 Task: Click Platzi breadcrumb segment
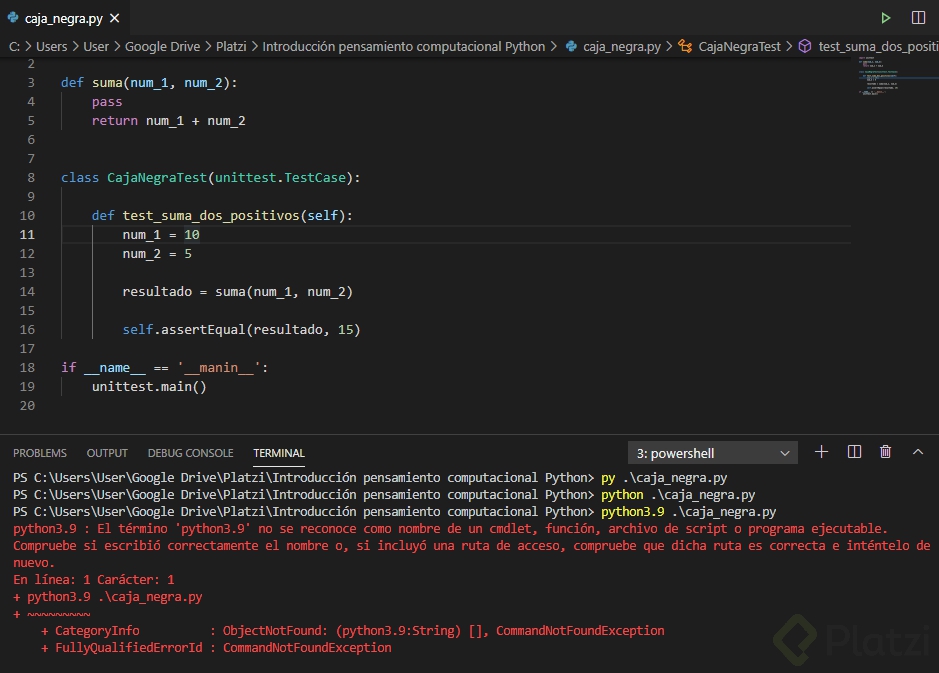coord(231,47)
